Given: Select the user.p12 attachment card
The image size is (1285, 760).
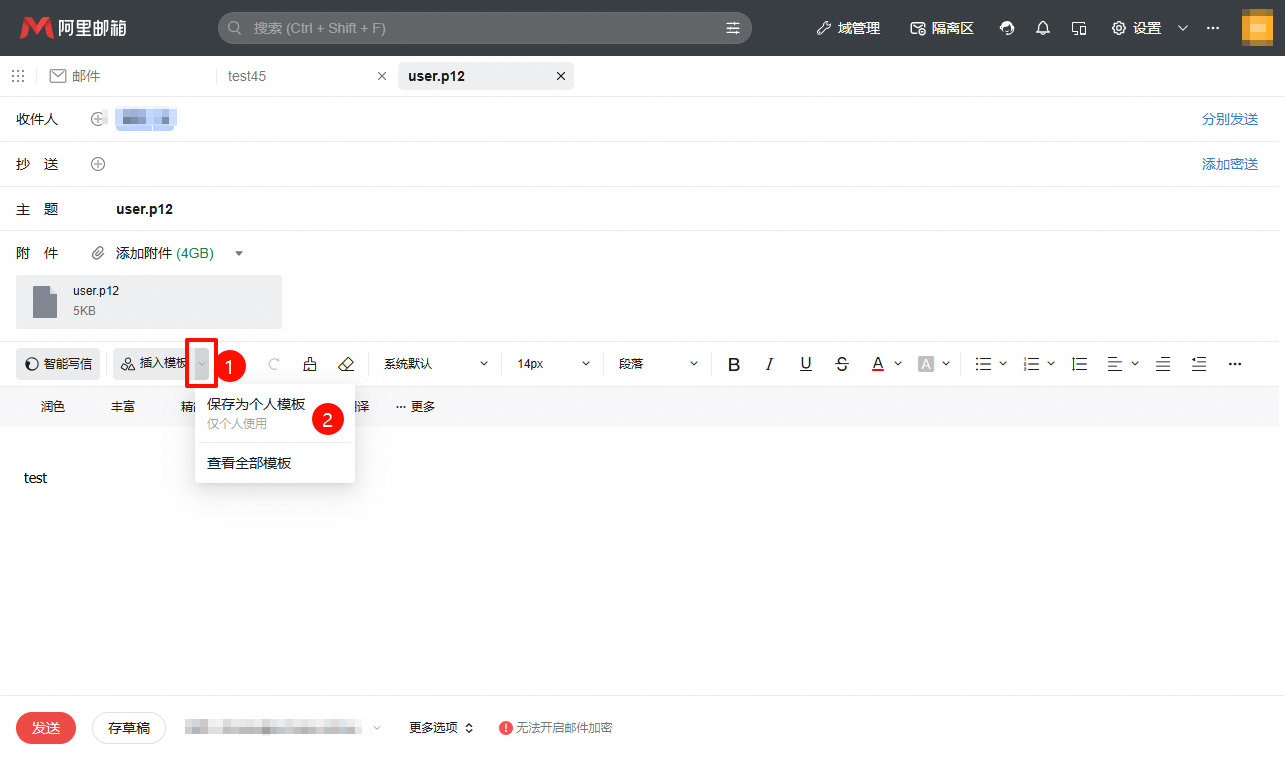Looking at the screenshot, I should click(x=149, y=302).
